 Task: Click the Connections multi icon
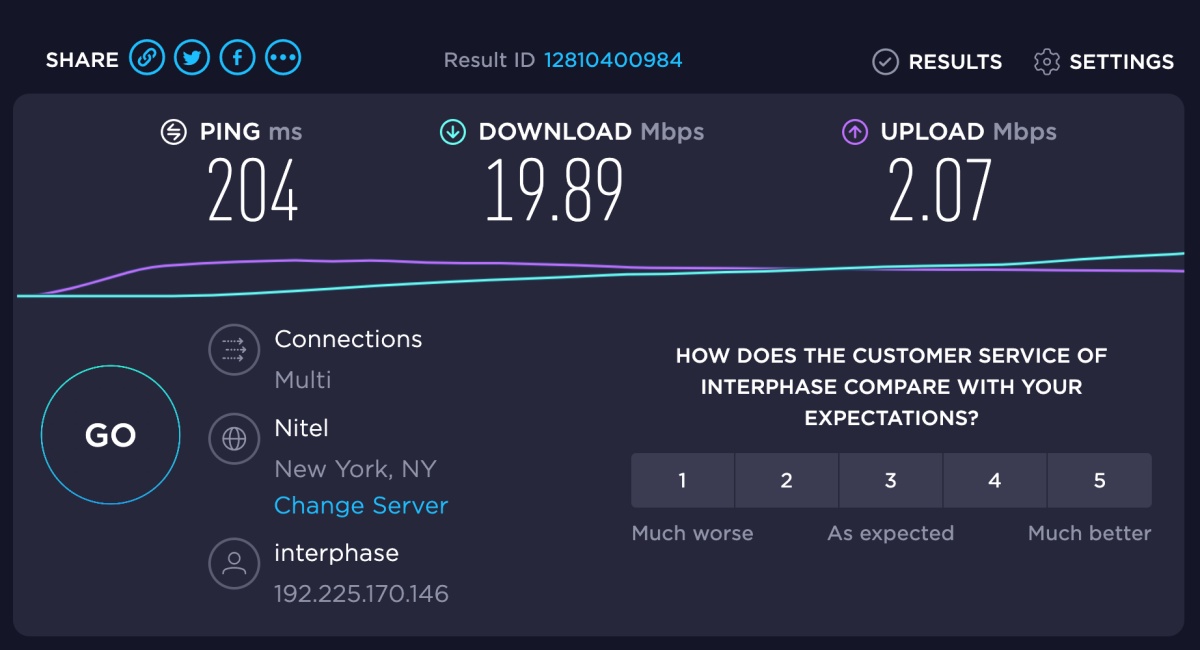234,350
